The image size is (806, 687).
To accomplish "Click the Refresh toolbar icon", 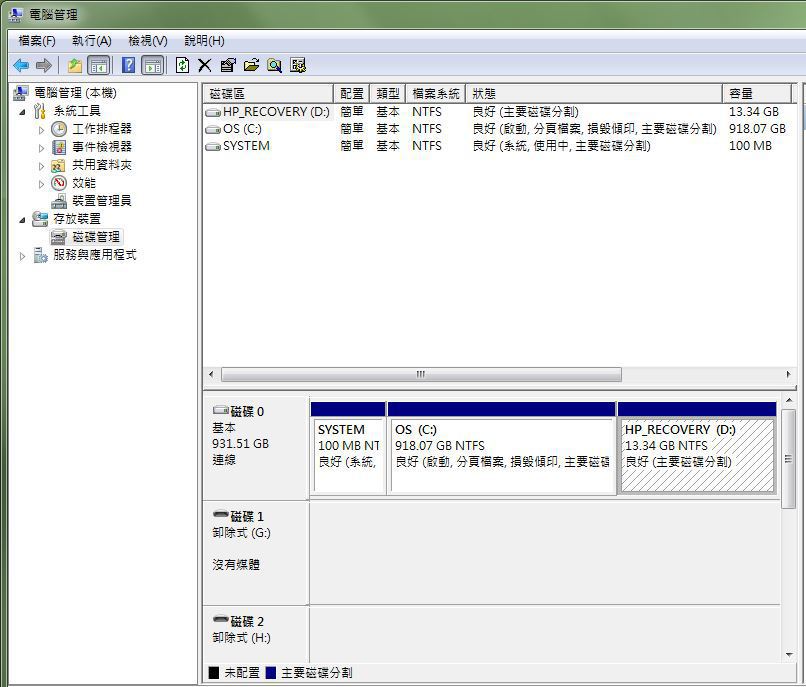I will (x=182, y=65).
